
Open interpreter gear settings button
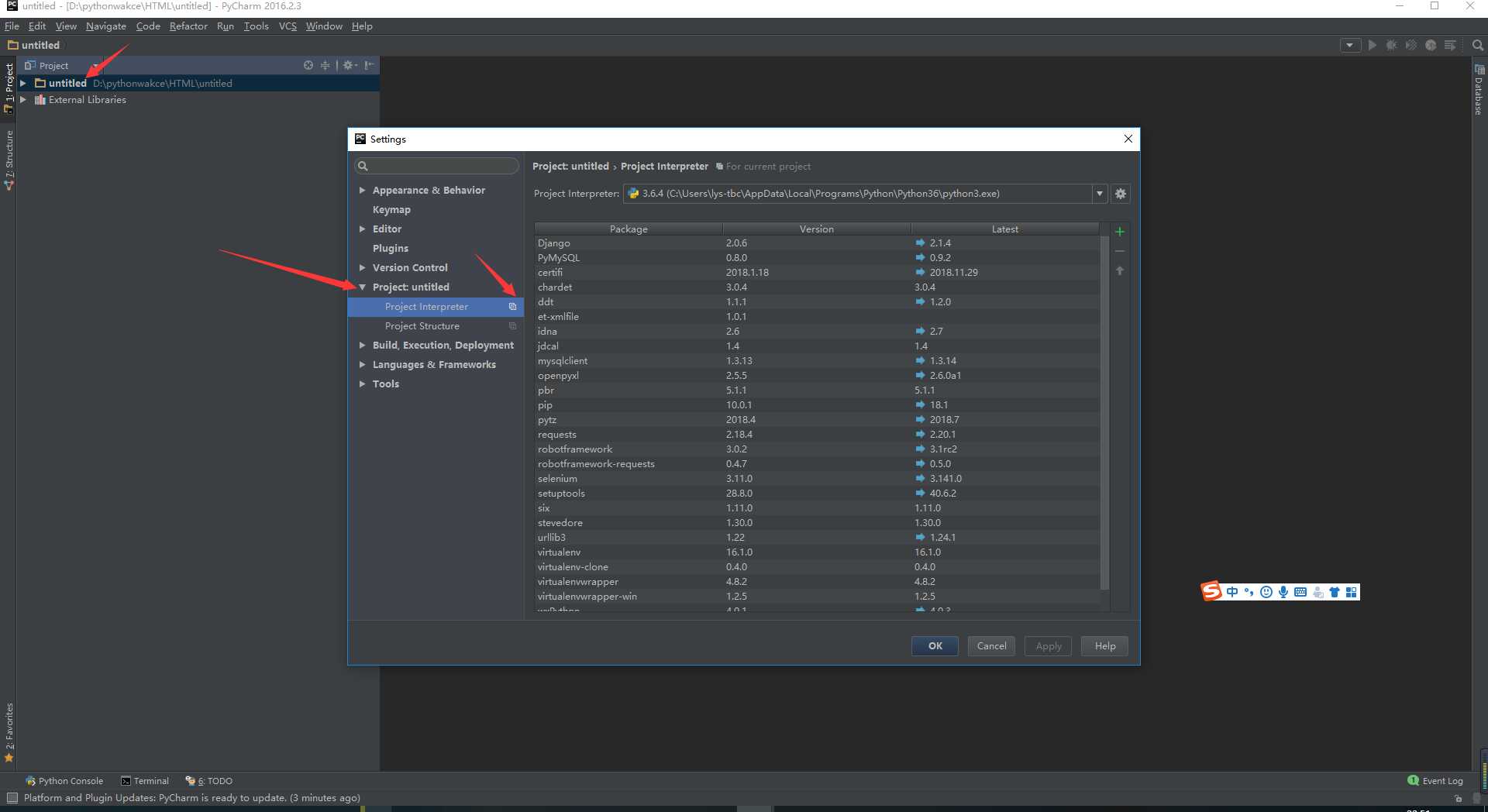click(1121, 194)
